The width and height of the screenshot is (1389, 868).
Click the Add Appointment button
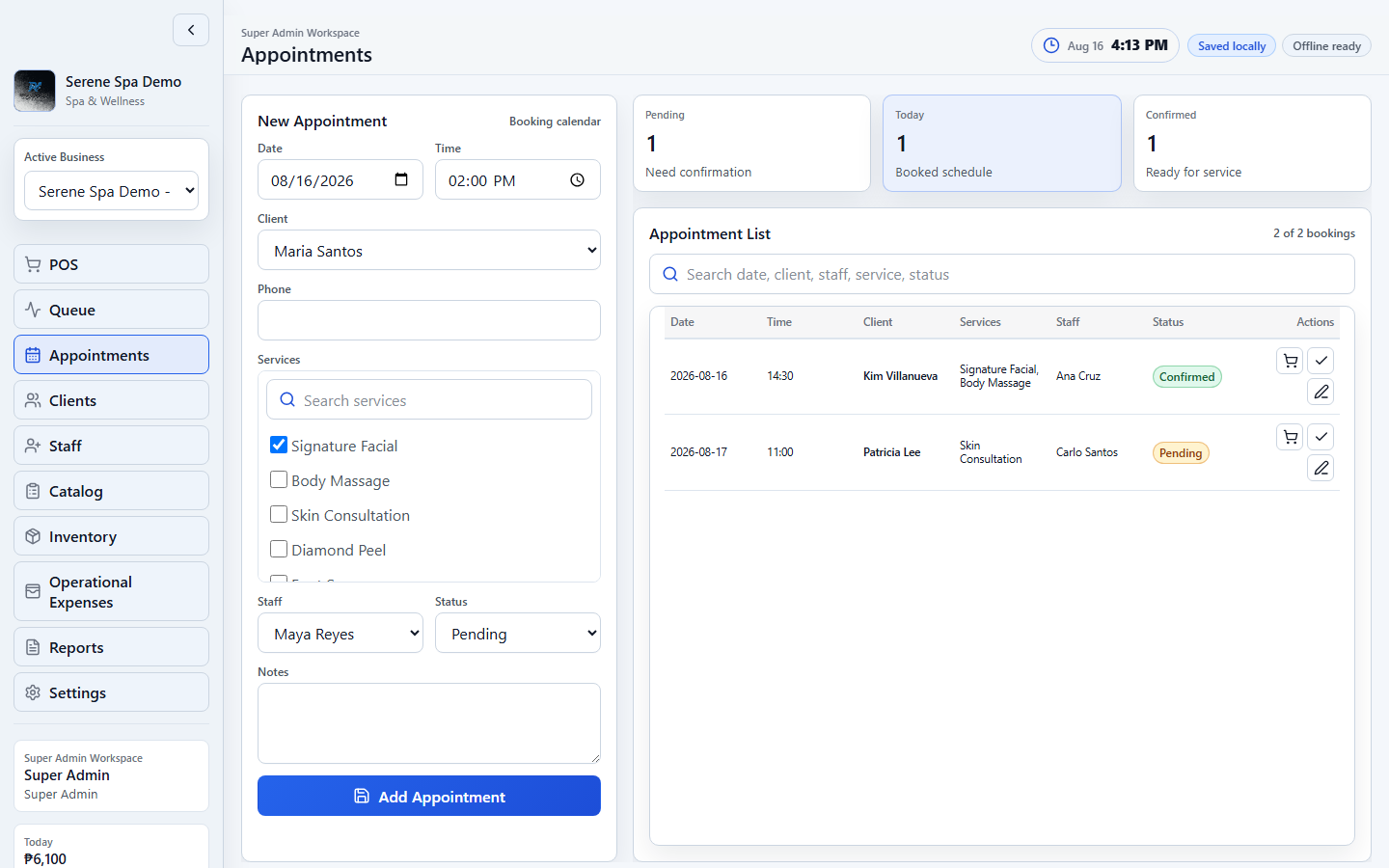(429, 796)
